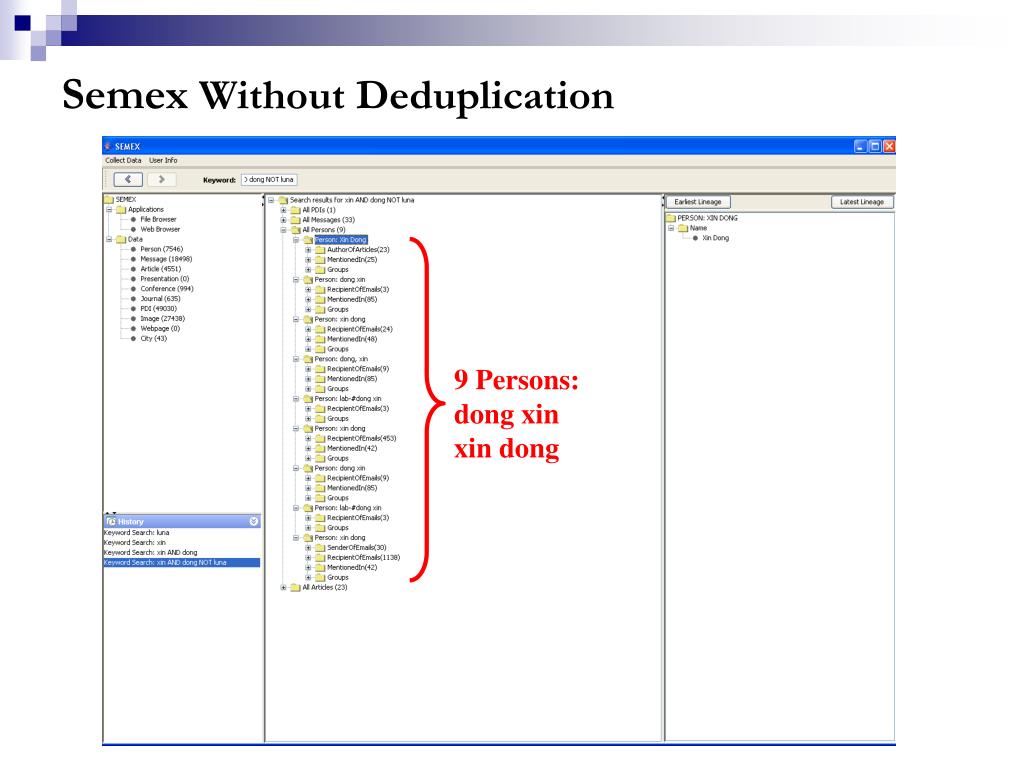Screen dimensions: 1024x768
Task: Expand RecipientOfEmails(453) node
Action: coord(308,439)
